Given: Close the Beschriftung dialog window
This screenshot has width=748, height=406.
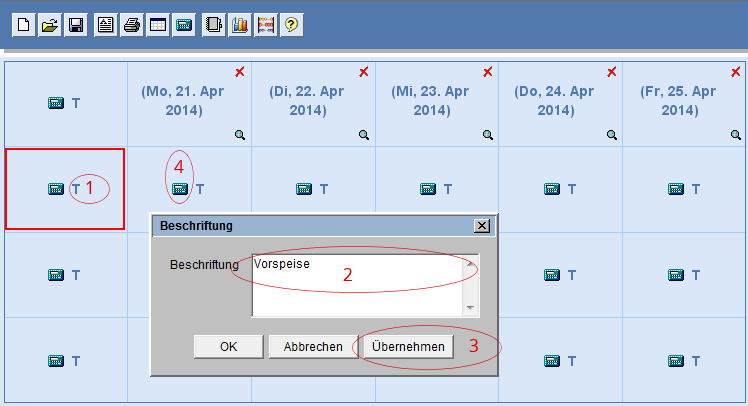Looking at the screenshot, I should click(x=482, y=226).
